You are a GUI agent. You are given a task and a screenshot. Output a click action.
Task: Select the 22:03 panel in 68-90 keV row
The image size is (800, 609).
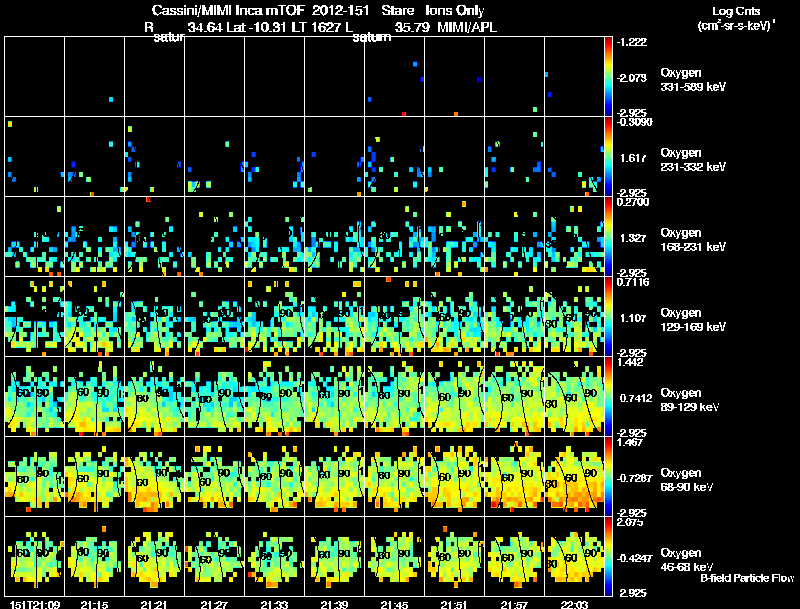(574, 476)
